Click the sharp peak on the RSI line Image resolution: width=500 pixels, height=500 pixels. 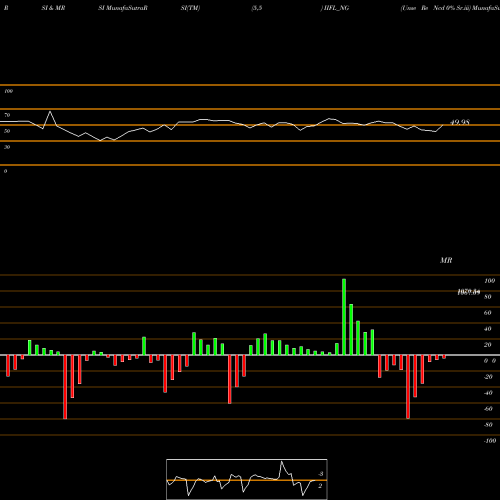[50, 112]
